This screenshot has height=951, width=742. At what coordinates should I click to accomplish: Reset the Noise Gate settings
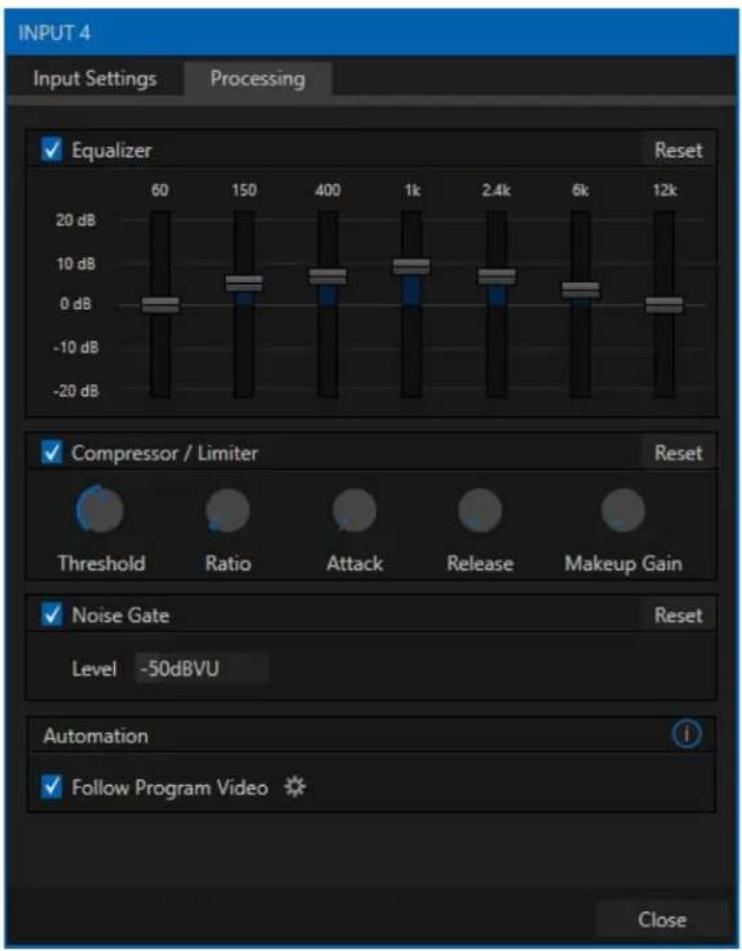[678, 615]
